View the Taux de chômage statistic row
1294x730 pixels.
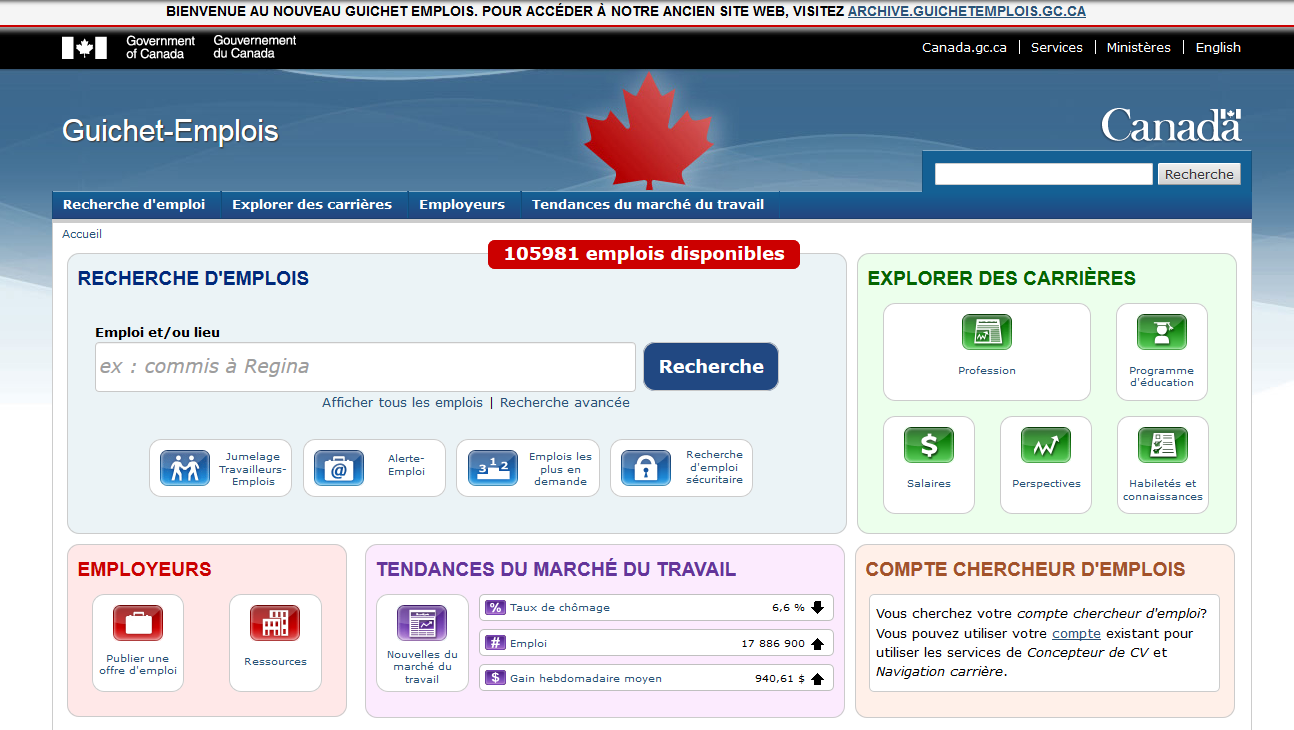coord(656,608)
